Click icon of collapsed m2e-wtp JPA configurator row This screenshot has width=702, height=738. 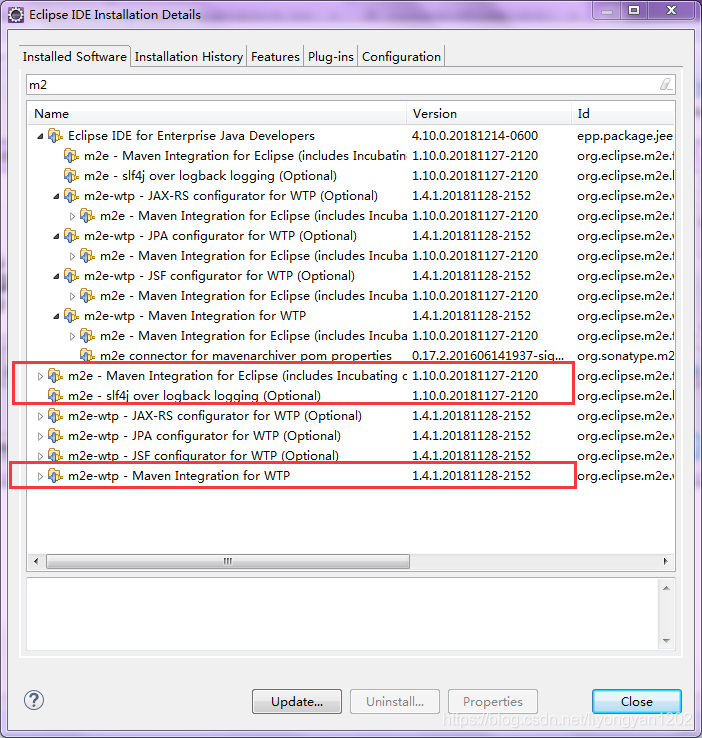pos(56,436)
